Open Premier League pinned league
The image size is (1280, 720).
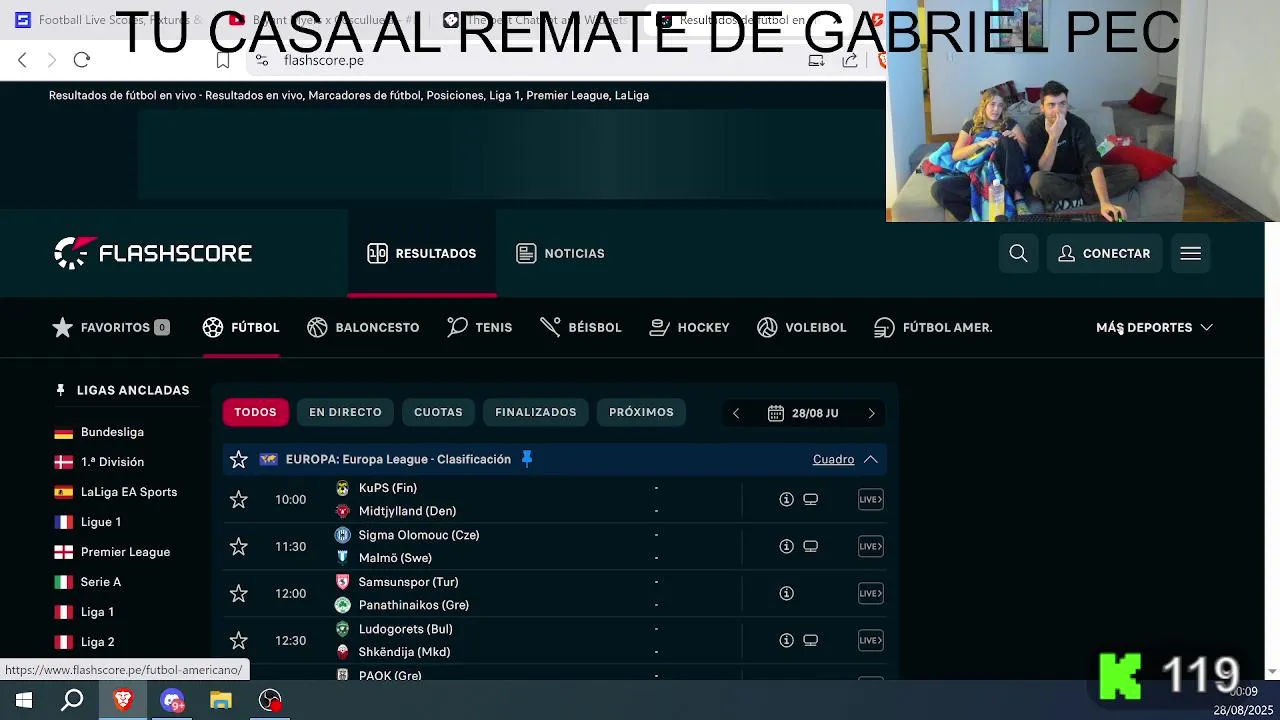point(125,552)
